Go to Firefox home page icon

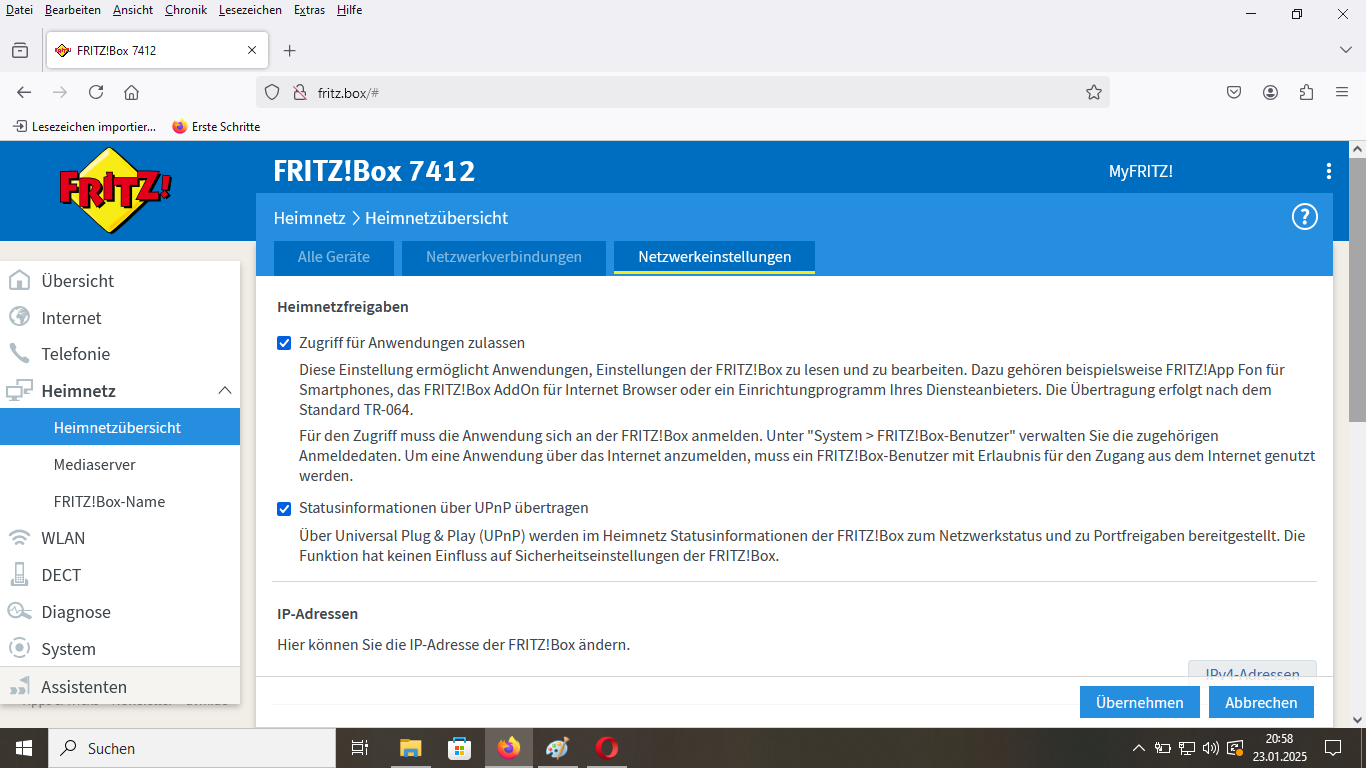coord(131,92)
